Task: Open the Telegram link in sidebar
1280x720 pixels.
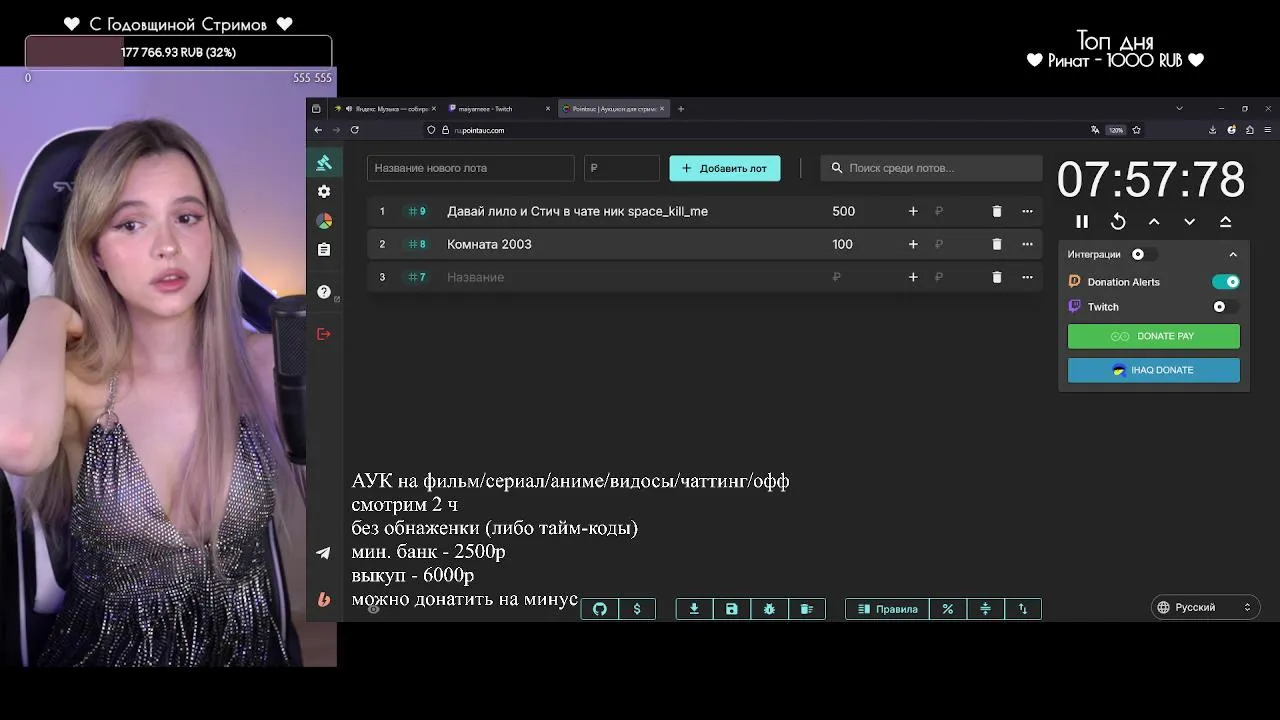Action: coord(323,553)
